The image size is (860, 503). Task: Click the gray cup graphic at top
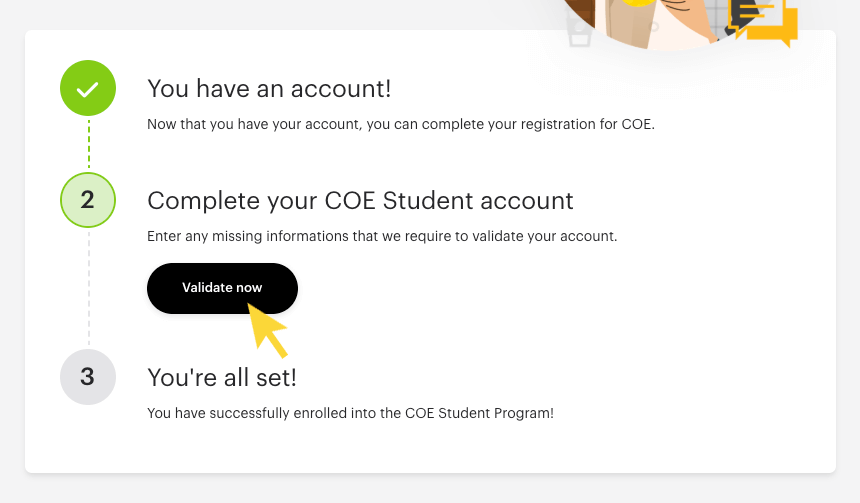pos(579,30)
